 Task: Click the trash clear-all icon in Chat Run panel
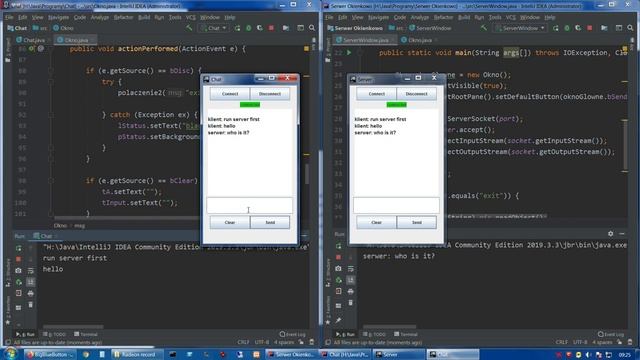coord(31,304)
